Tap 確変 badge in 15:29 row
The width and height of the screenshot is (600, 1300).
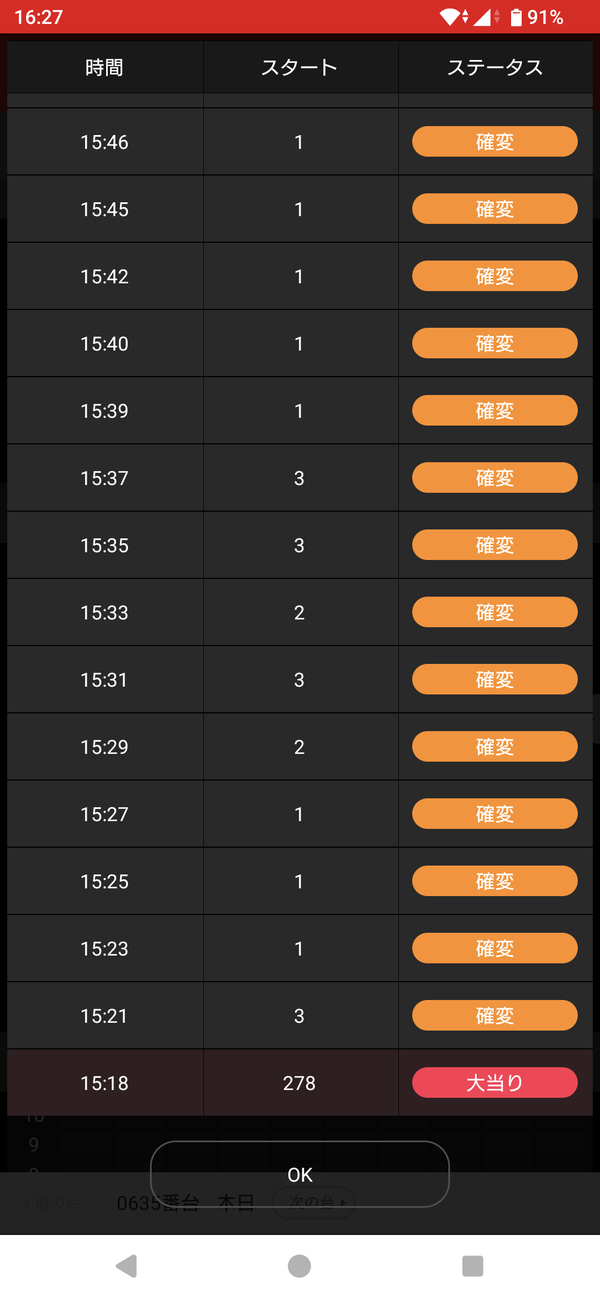[x=495, y=746]
